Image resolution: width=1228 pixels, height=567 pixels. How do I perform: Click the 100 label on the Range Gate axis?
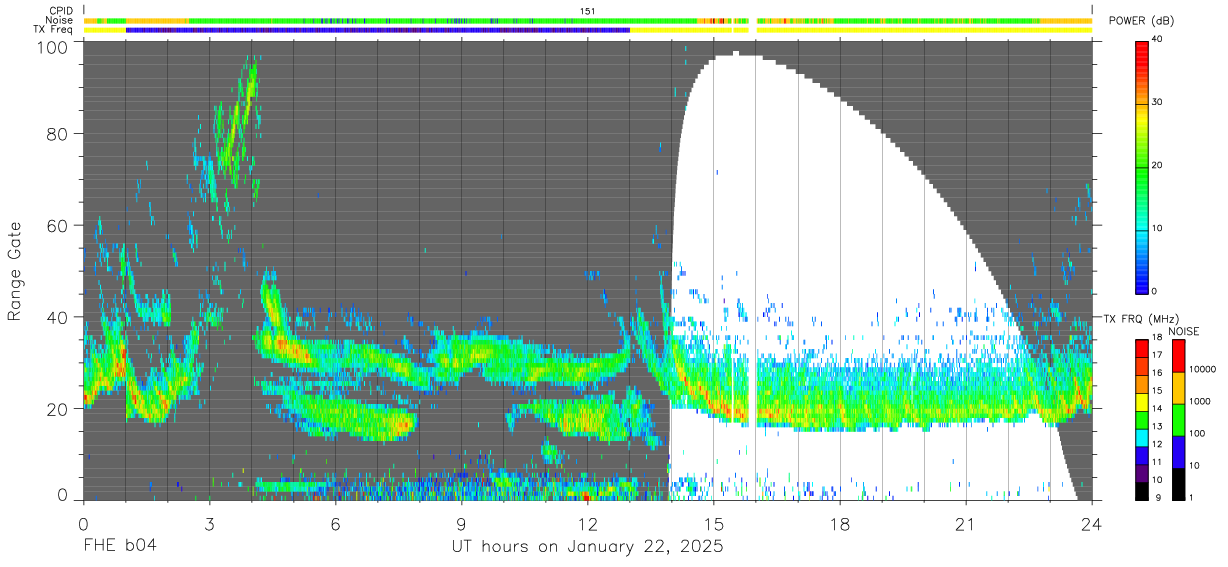pyautogui.click(x=54, y=46)
